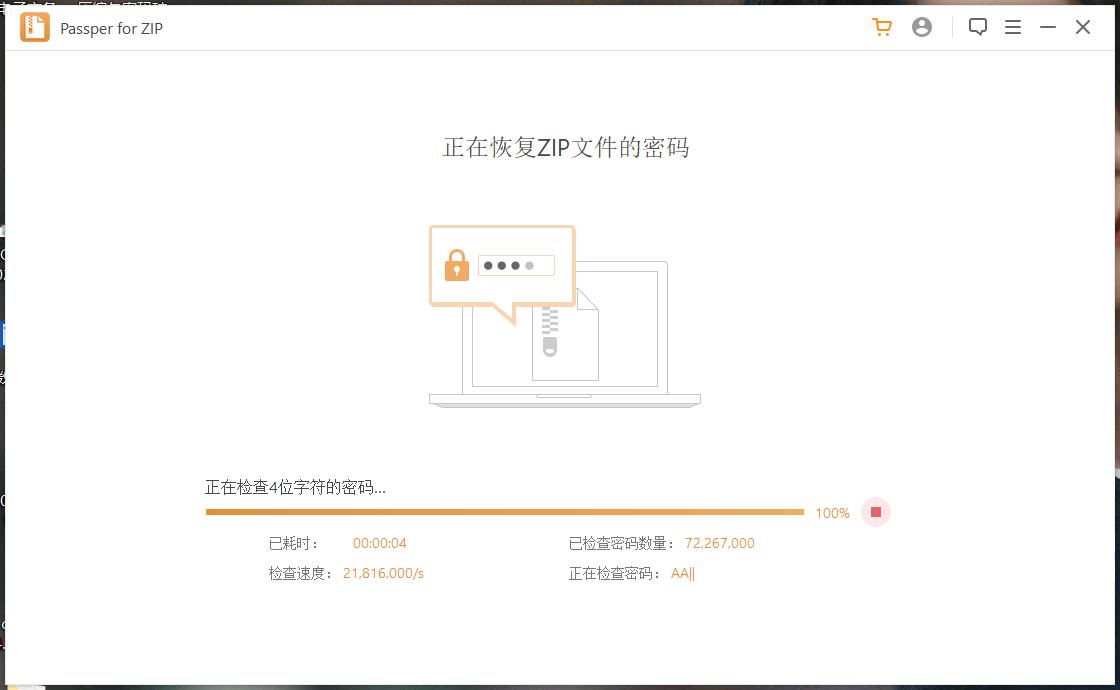Open the purchase cart icon
This screenshot has width=1120, height=690.
881,27
